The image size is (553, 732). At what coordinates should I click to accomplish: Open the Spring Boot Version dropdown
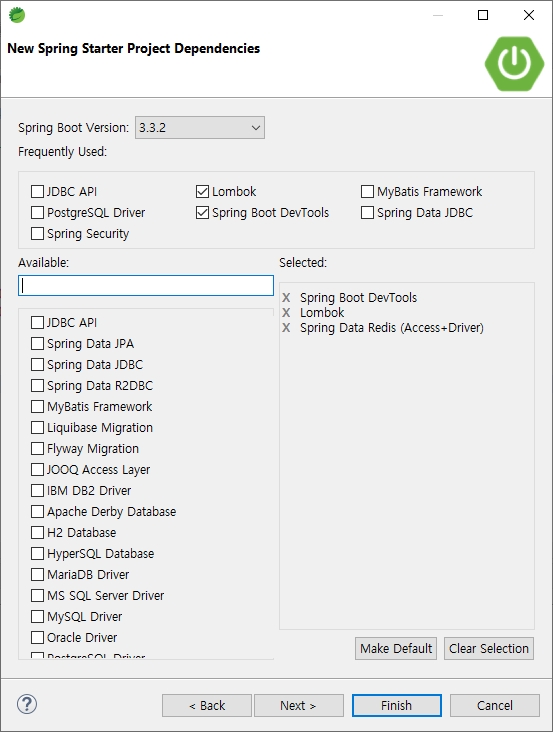[200, 127]
